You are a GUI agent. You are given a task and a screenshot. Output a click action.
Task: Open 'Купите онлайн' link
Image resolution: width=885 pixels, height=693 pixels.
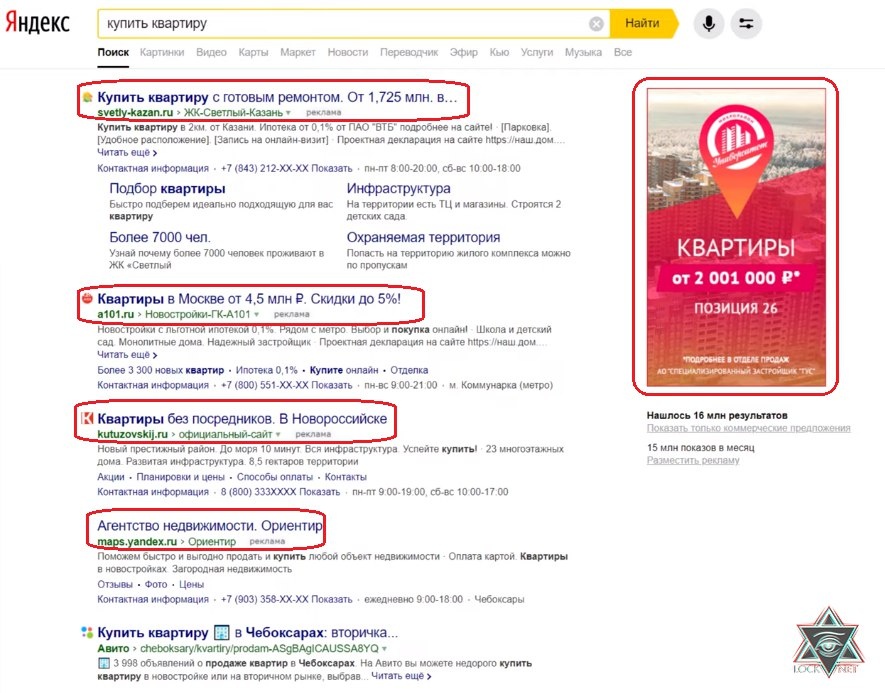pos(344,370)
